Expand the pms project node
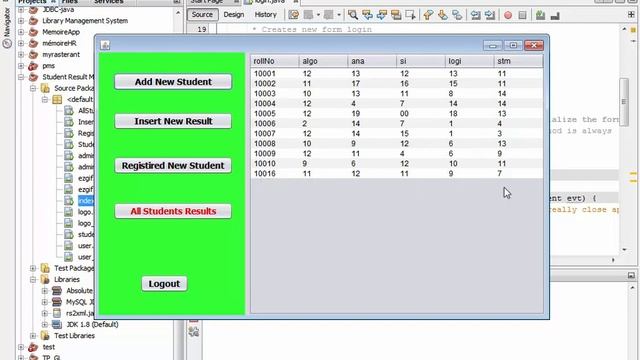The image size is (640, 360). tap(21, 66)
